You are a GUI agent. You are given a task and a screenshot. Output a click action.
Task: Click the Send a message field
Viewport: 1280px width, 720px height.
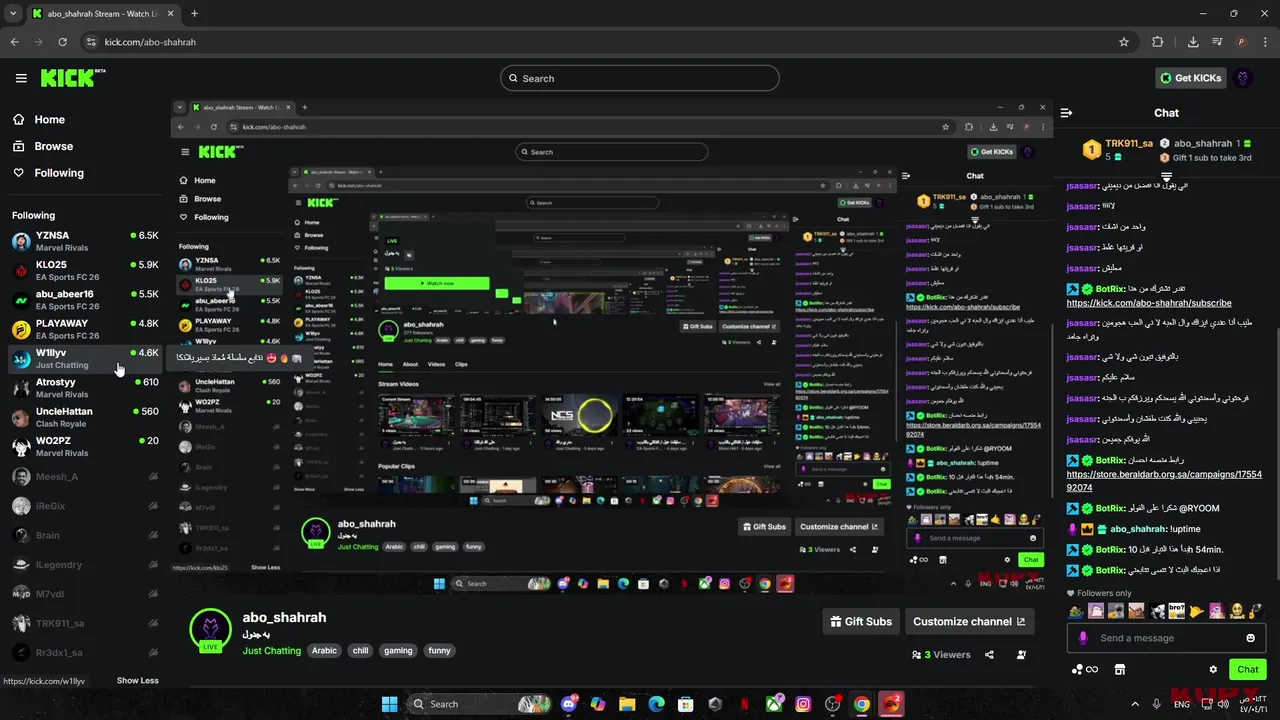point(1165,638)
